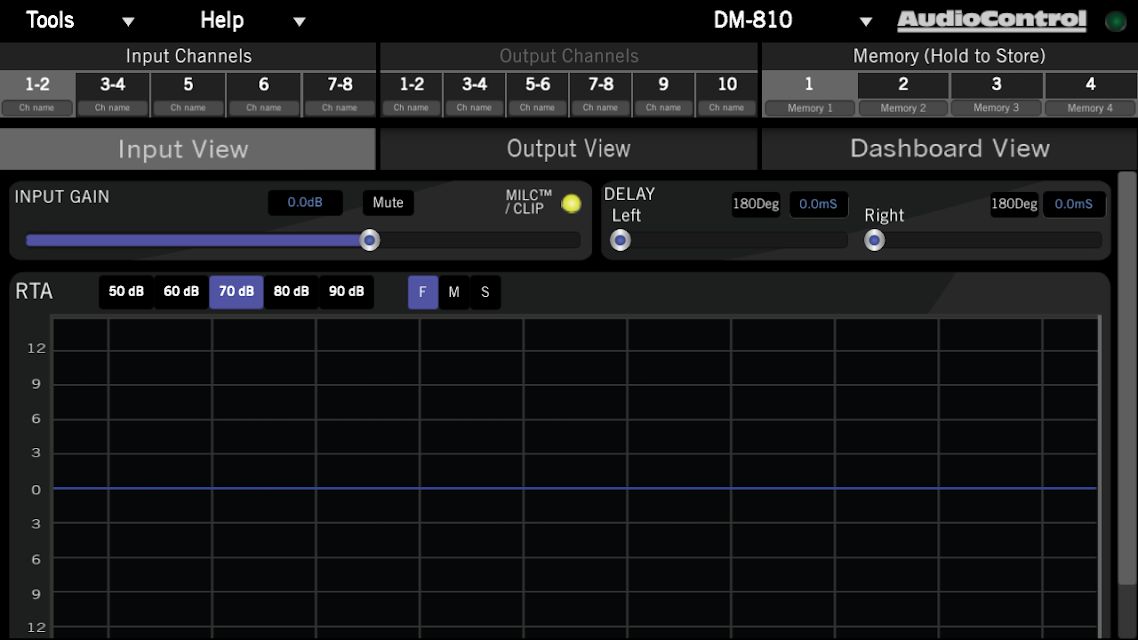Expand the Help dropdown arrow

[300, 22]
